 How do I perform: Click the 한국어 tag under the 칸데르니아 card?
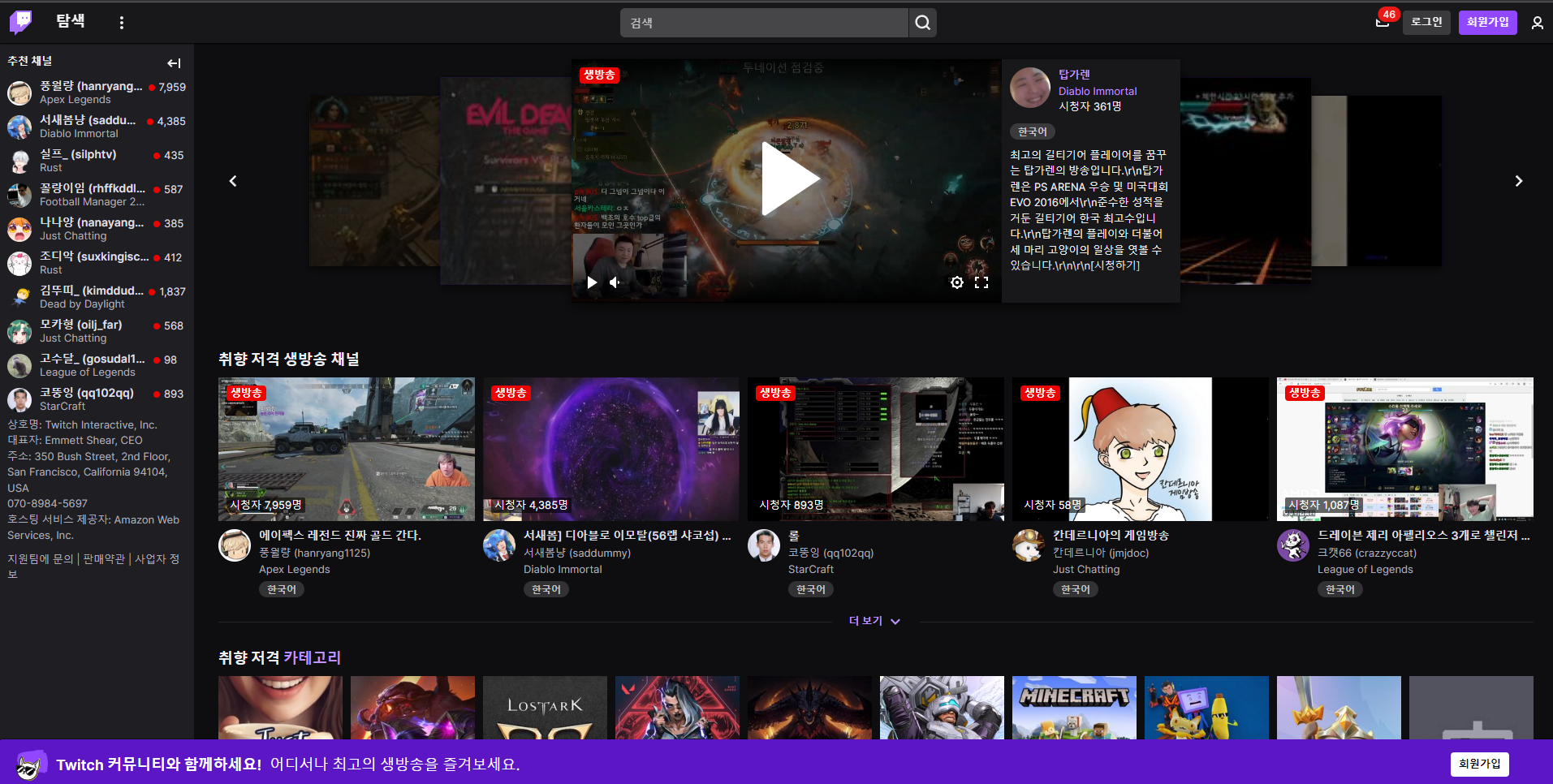[1076, 590]
